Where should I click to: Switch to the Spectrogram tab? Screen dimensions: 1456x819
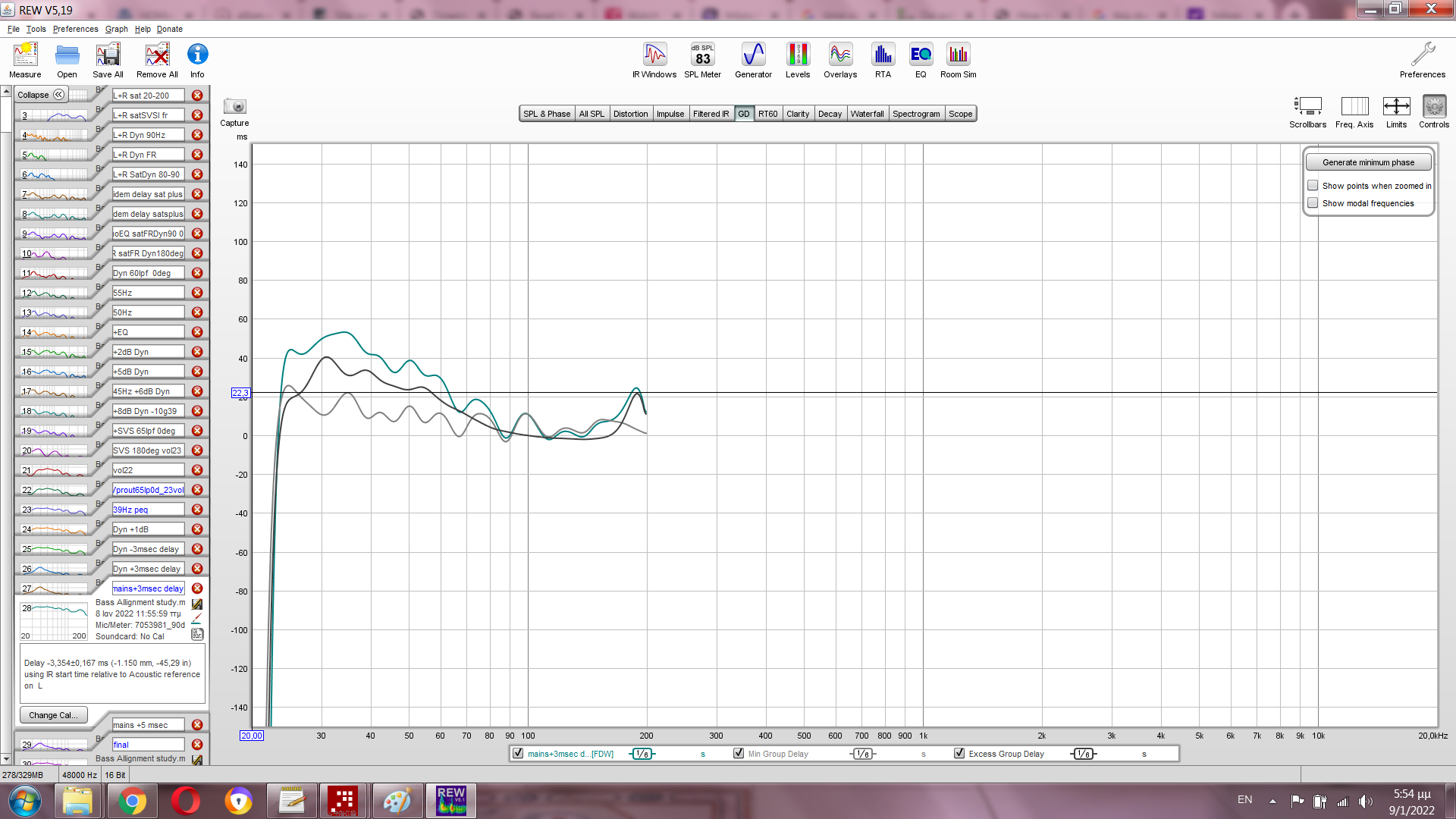[x=916, y=114]
